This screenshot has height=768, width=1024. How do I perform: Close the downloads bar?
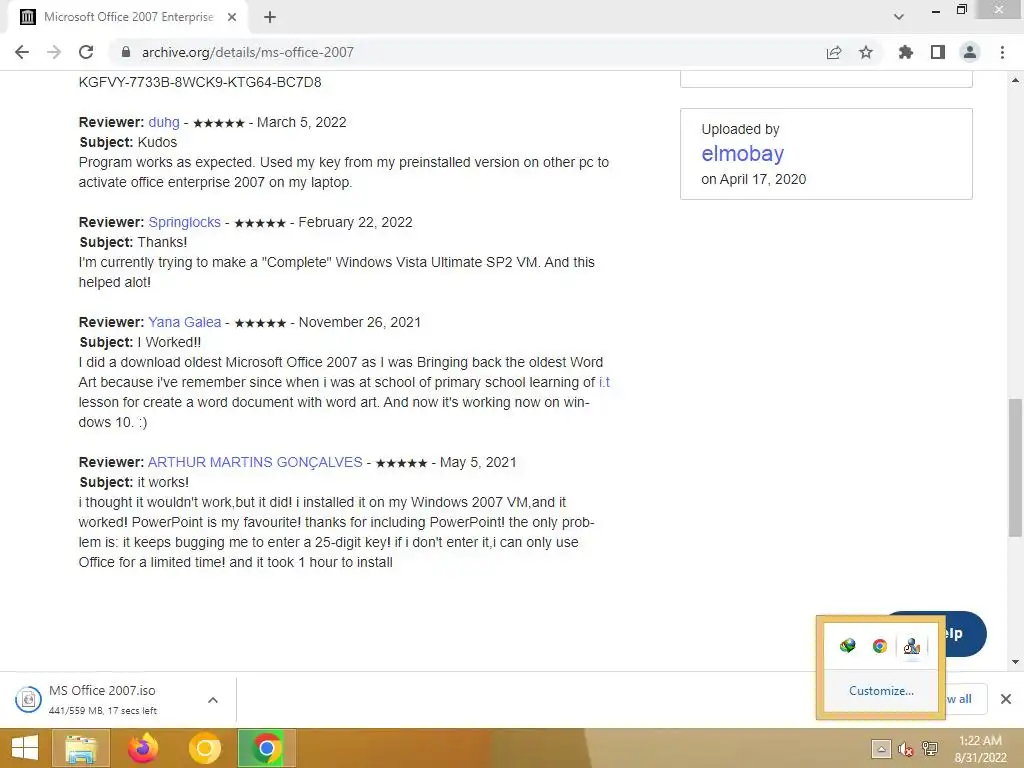1006,699
